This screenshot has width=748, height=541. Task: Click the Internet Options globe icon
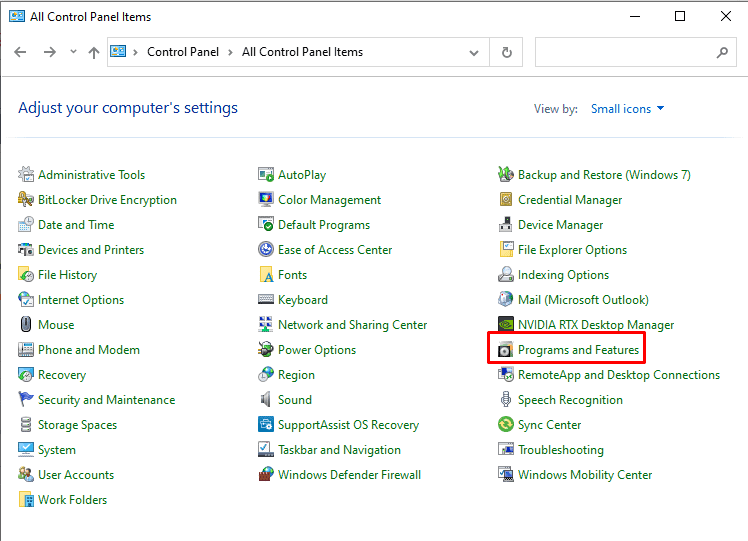[26, 300]
